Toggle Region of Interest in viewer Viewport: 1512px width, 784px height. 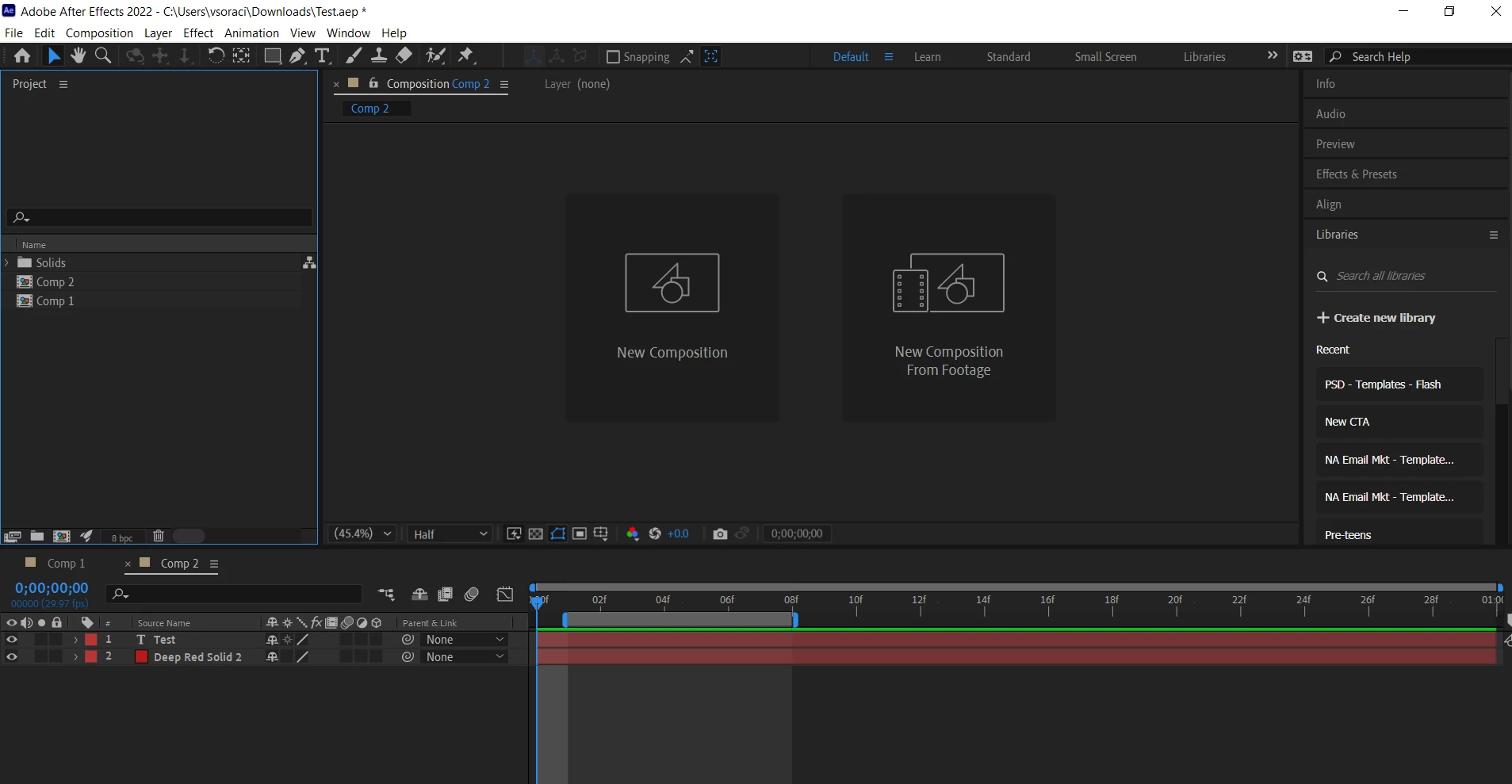pos(580,534)
